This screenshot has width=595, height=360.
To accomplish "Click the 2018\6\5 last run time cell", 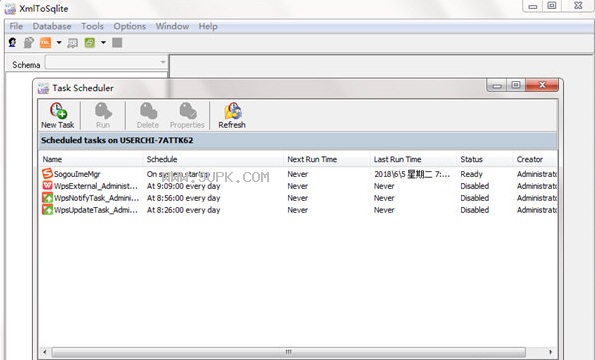I will (x=412, y=174).
